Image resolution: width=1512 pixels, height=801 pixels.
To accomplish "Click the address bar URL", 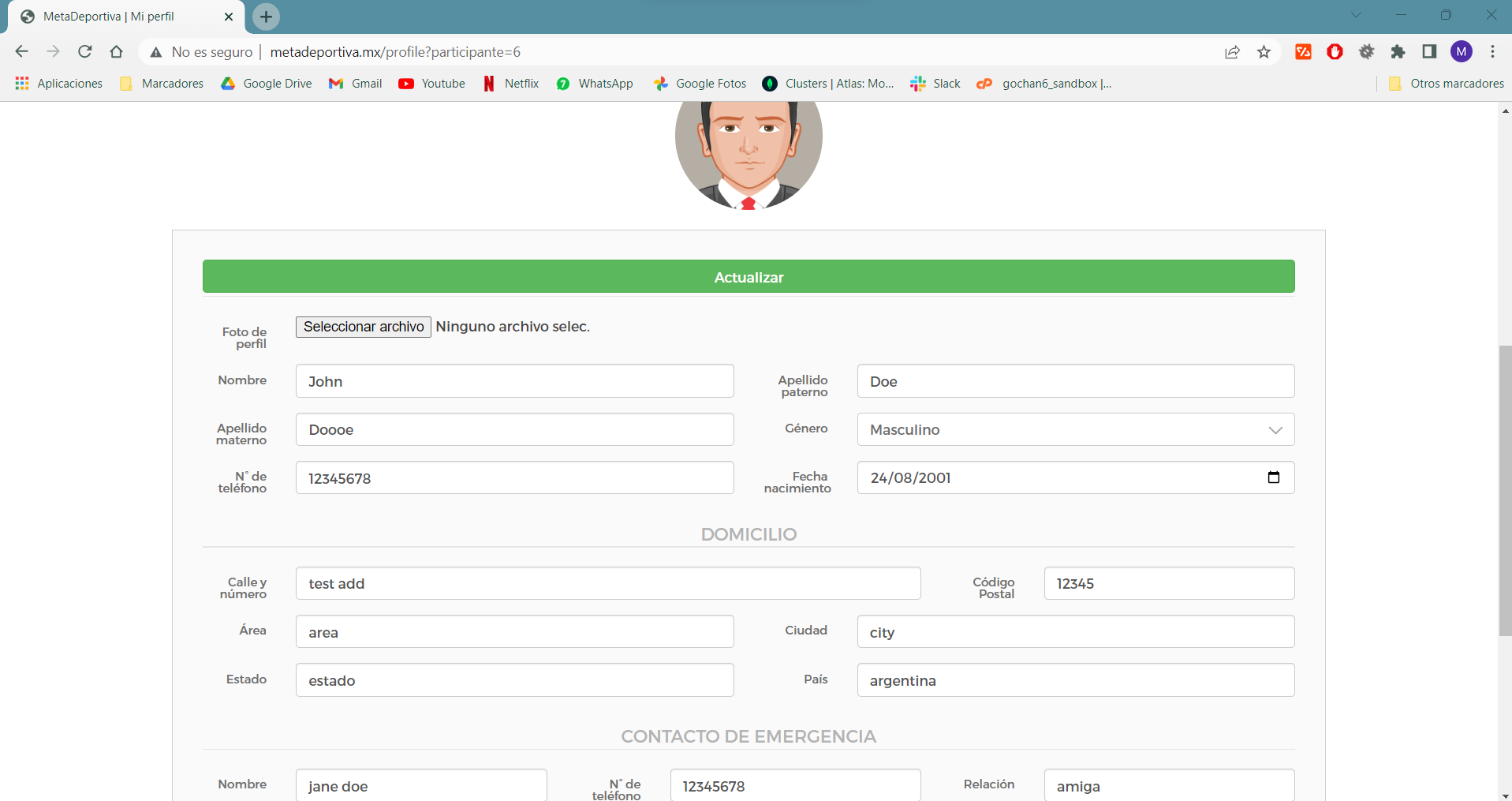I will 395,52.
